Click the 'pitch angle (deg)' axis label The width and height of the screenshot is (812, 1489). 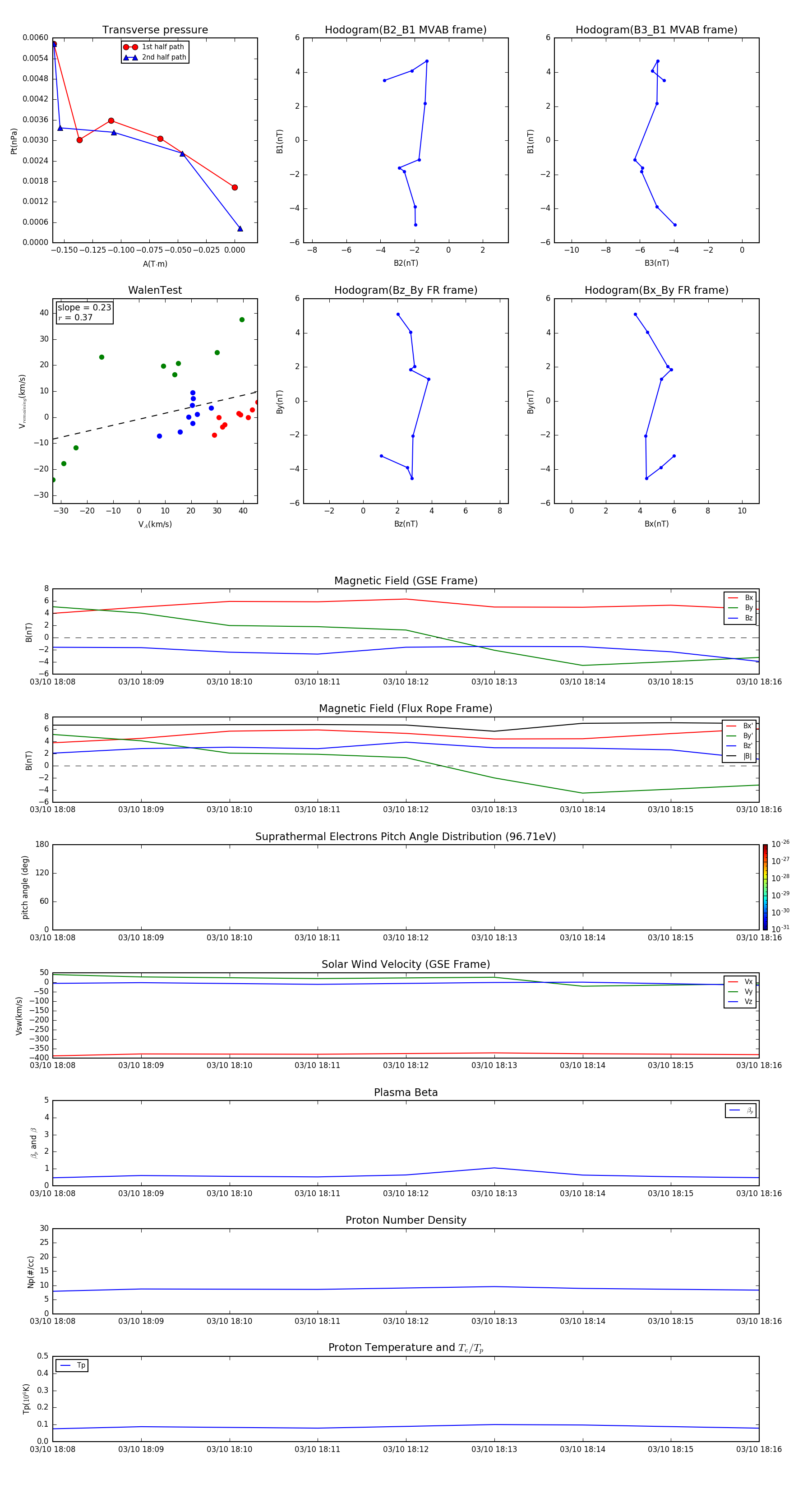[x=25, y=887]
